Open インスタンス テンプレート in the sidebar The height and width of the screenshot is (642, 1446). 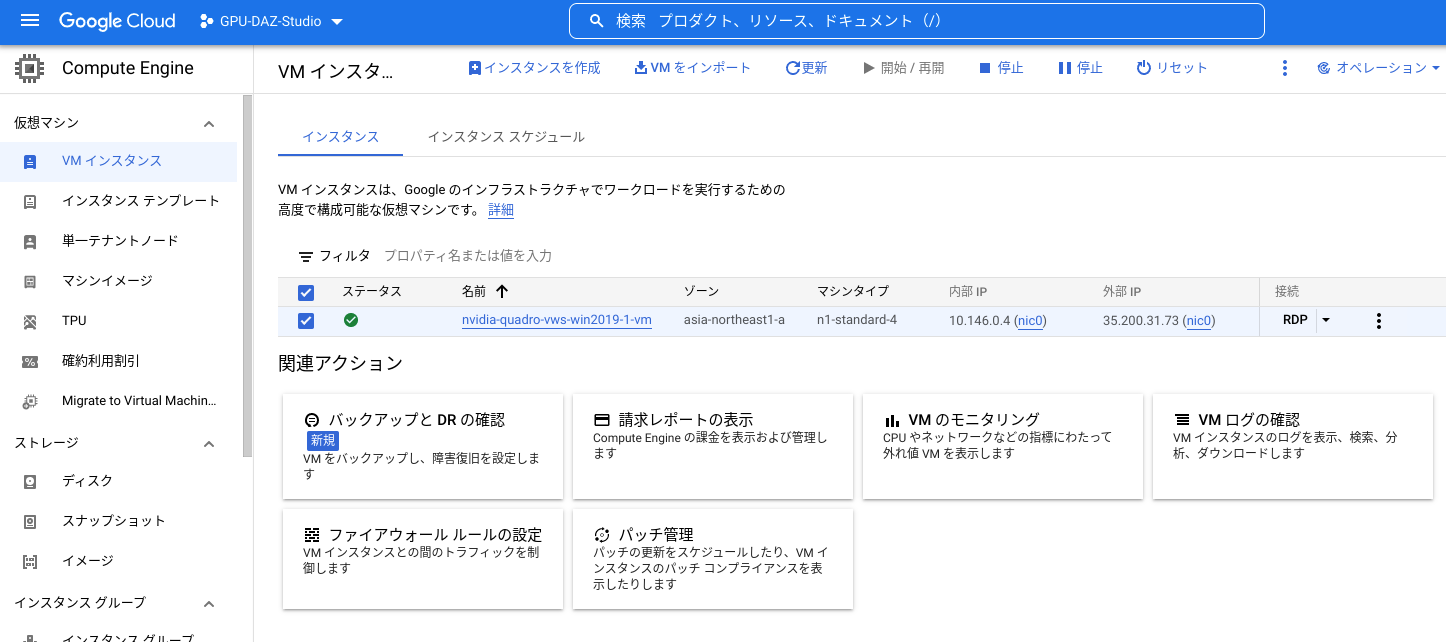118,201
